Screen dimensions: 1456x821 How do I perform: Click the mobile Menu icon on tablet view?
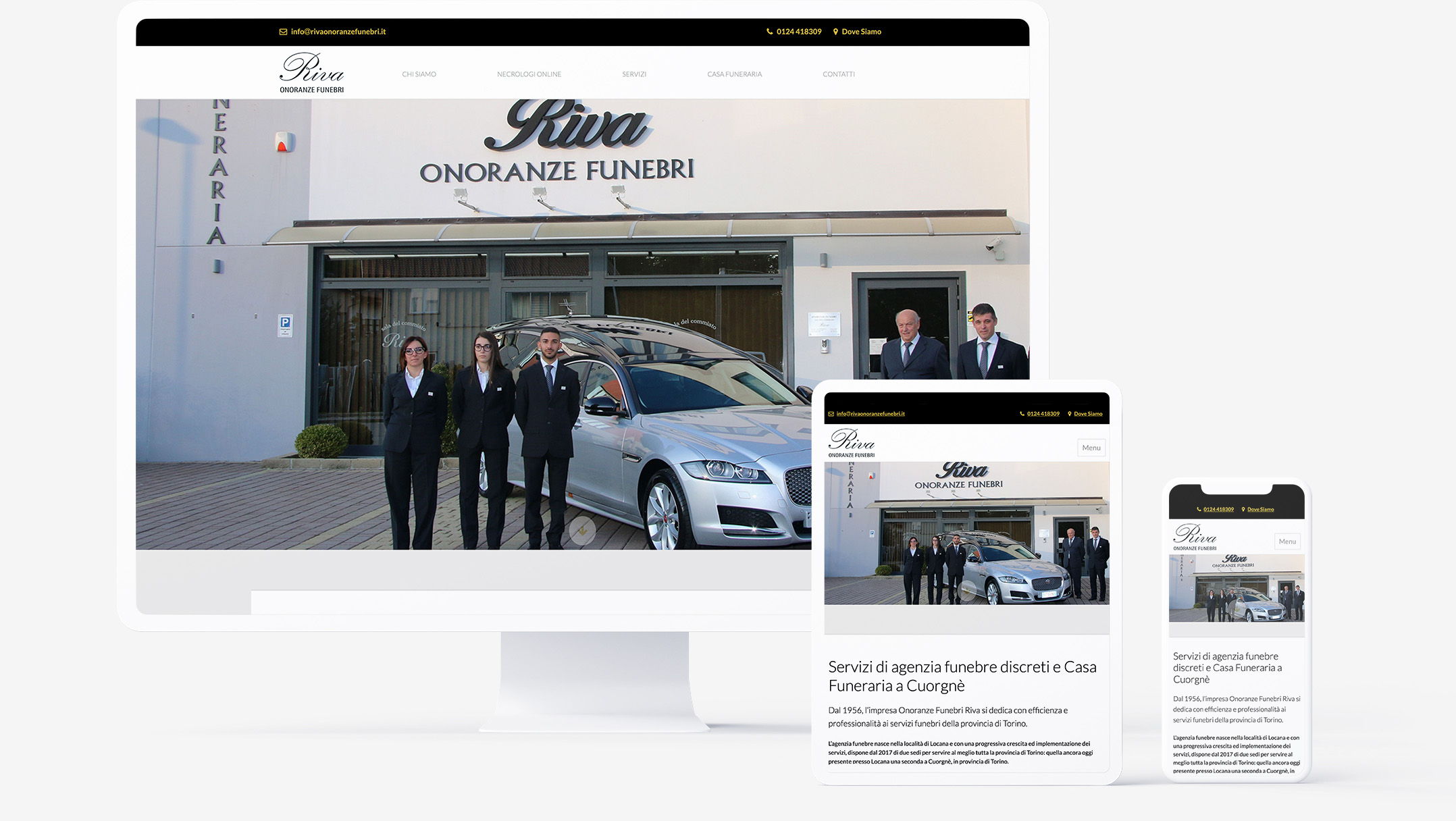1091,447
